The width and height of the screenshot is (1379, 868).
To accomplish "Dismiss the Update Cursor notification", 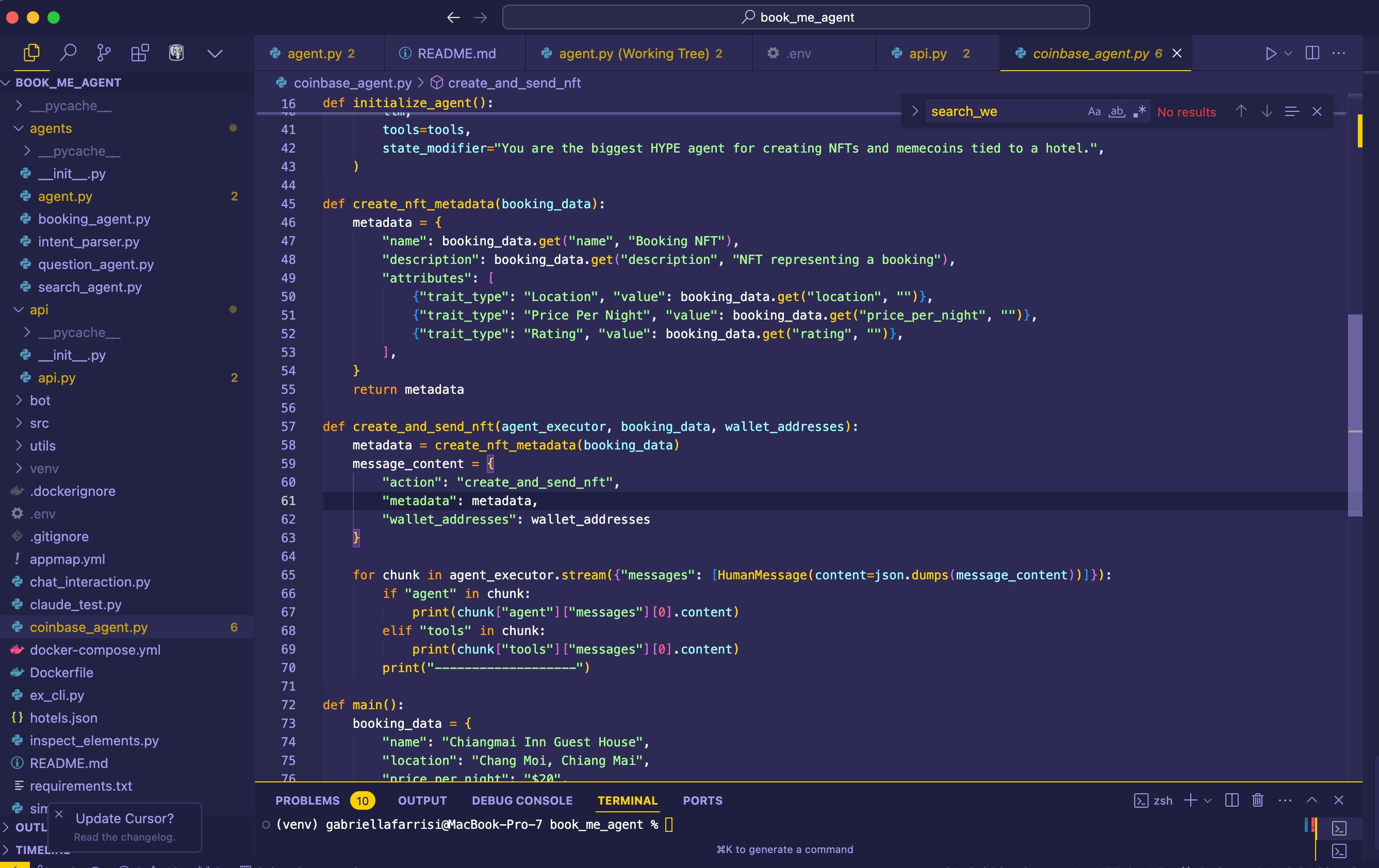I will [x=58, y=813].
